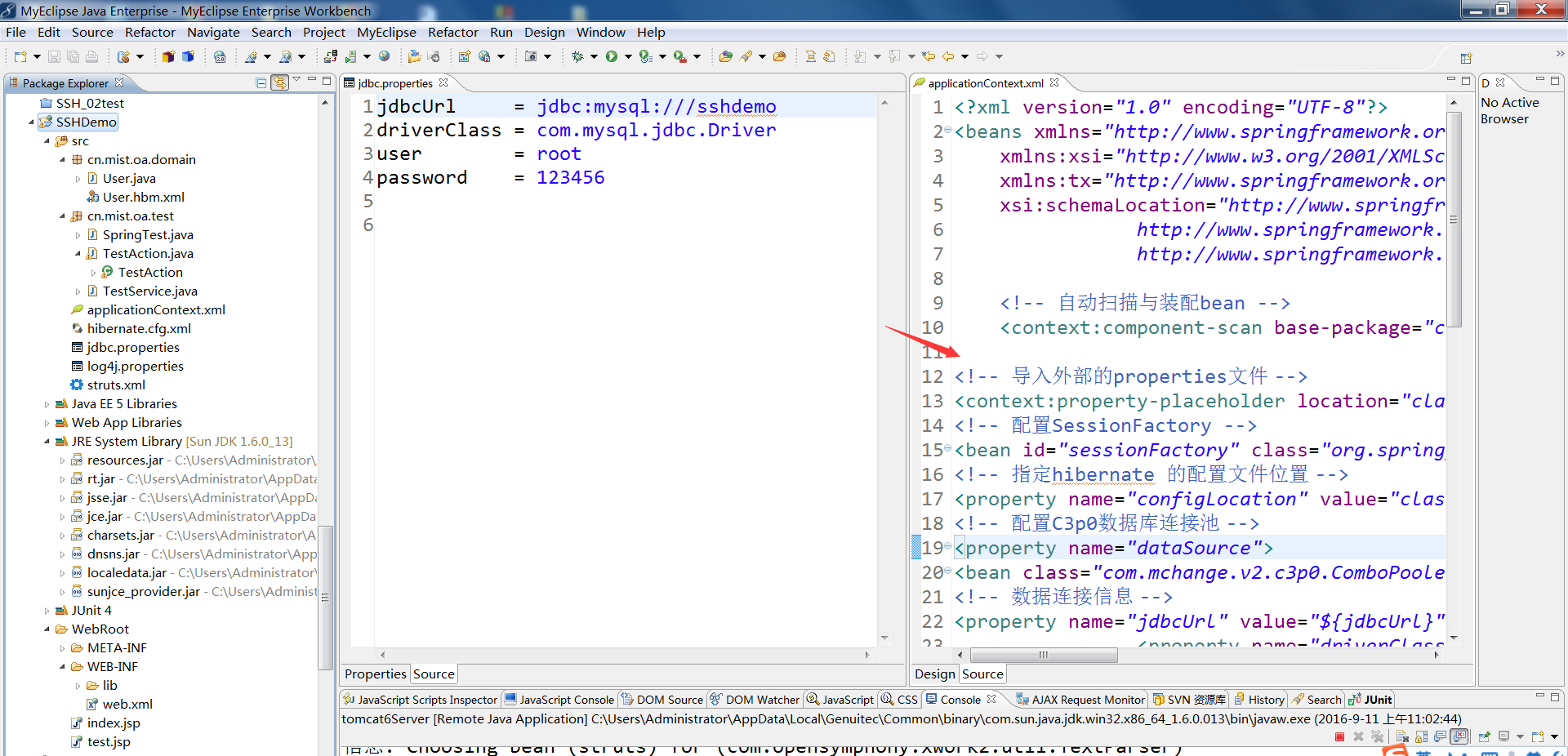Collapse cn.mist.oa.domain package
This screenshot has height=756, width=1568.
click(x=62, y=160)
